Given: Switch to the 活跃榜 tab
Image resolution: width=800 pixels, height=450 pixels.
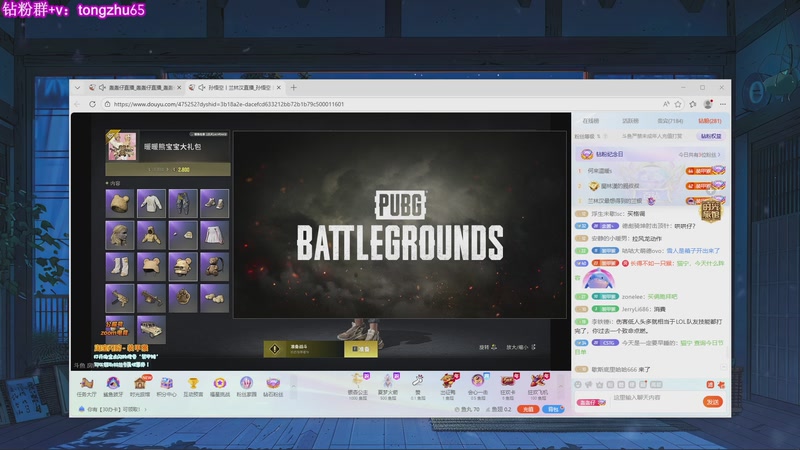Looking at the screenshot, I should 631,121.
